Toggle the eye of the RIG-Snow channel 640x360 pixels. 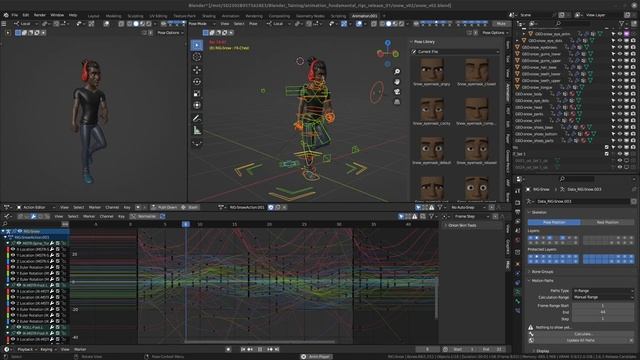[x=20, y=231]
